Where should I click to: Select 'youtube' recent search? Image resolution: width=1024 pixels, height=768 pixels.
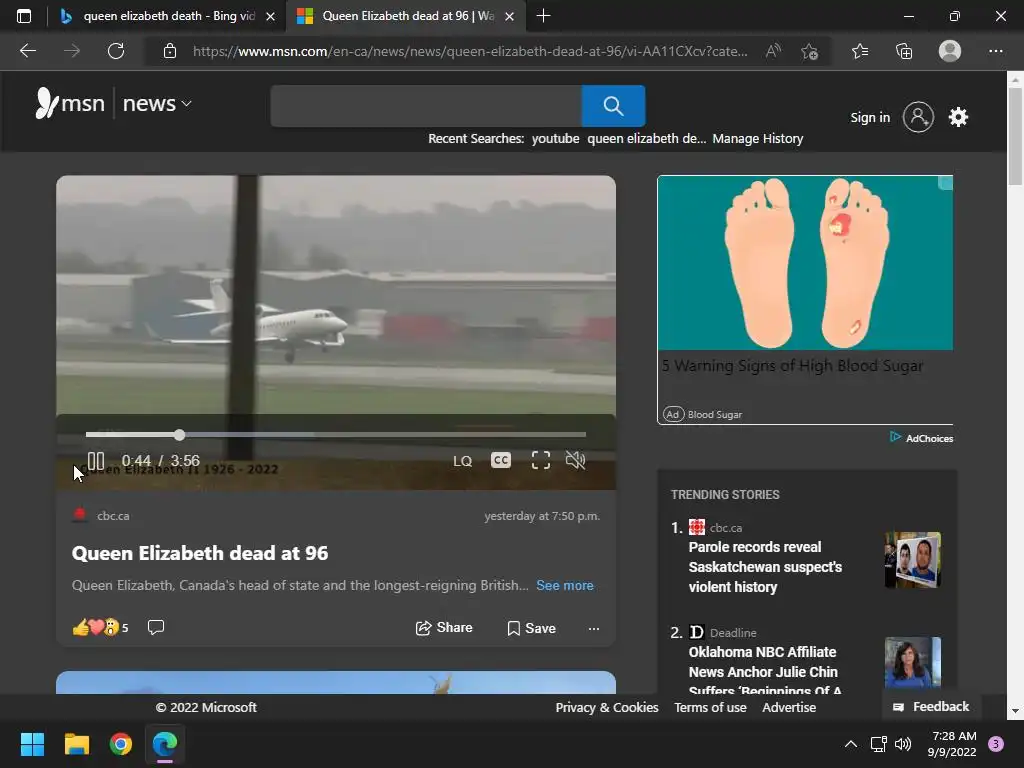pos(555,138)
